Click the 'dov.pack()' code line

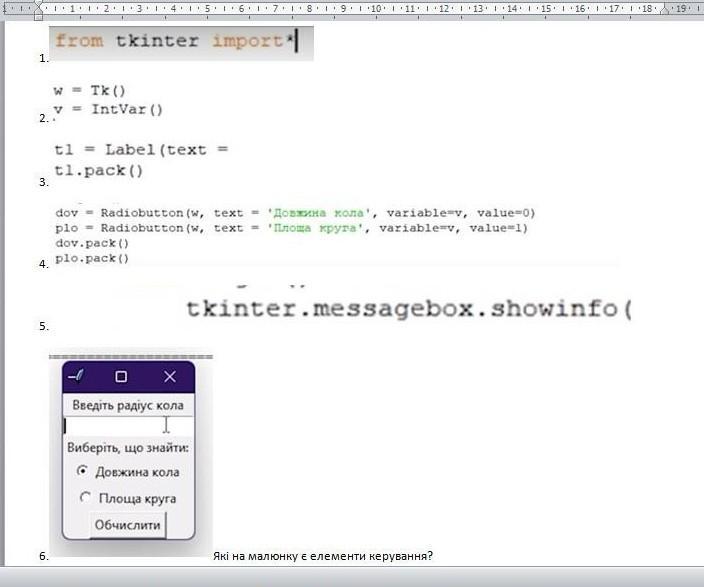tap(92, 243)
